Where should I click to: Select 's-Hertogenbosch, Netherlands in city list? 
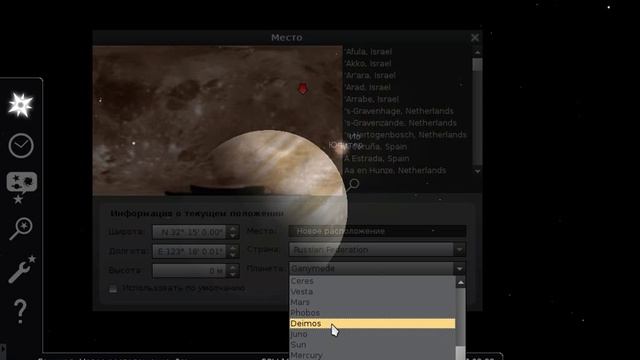[x=405, y=135]
